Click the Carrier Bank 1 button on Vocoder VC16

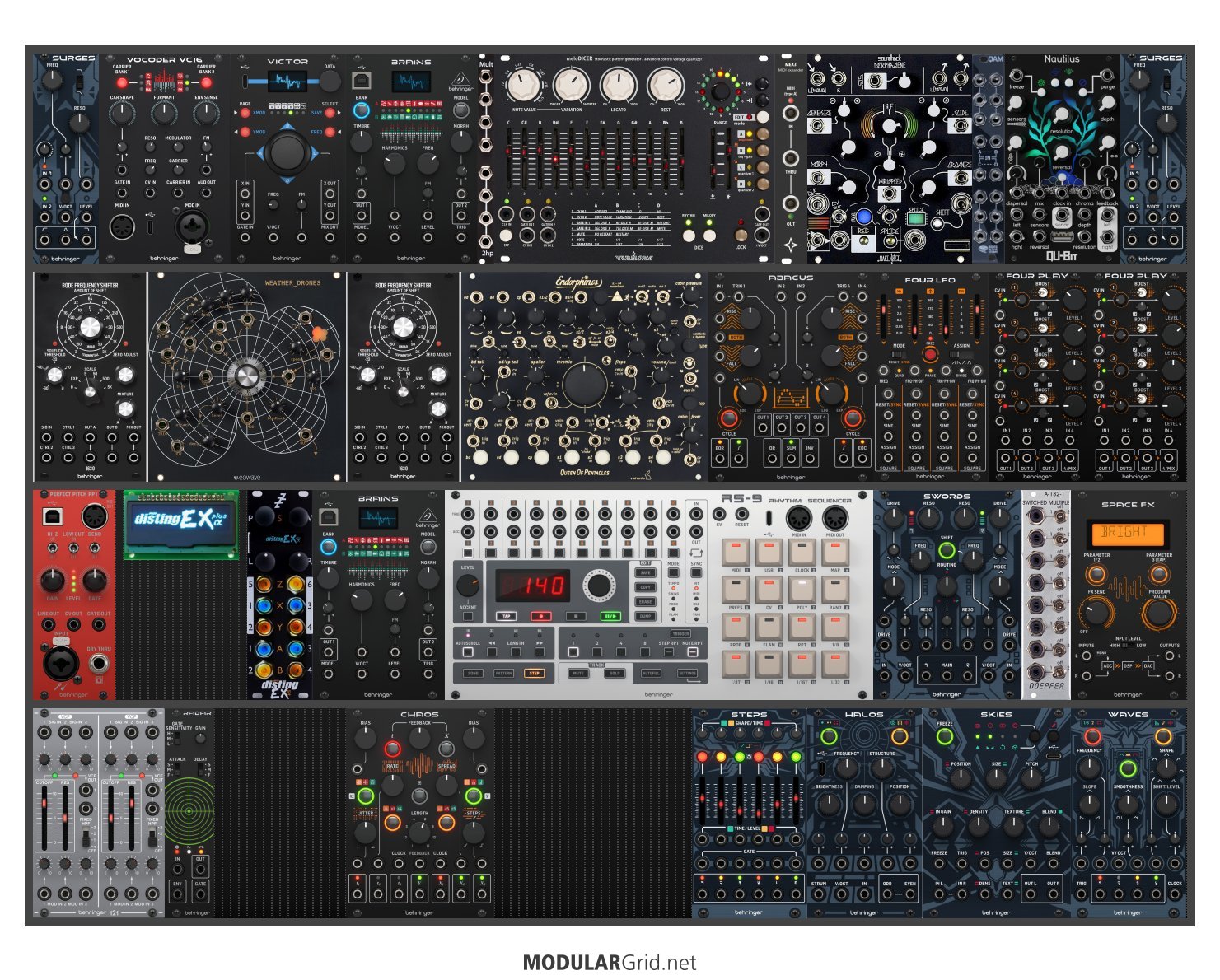[x=122, y=83]
